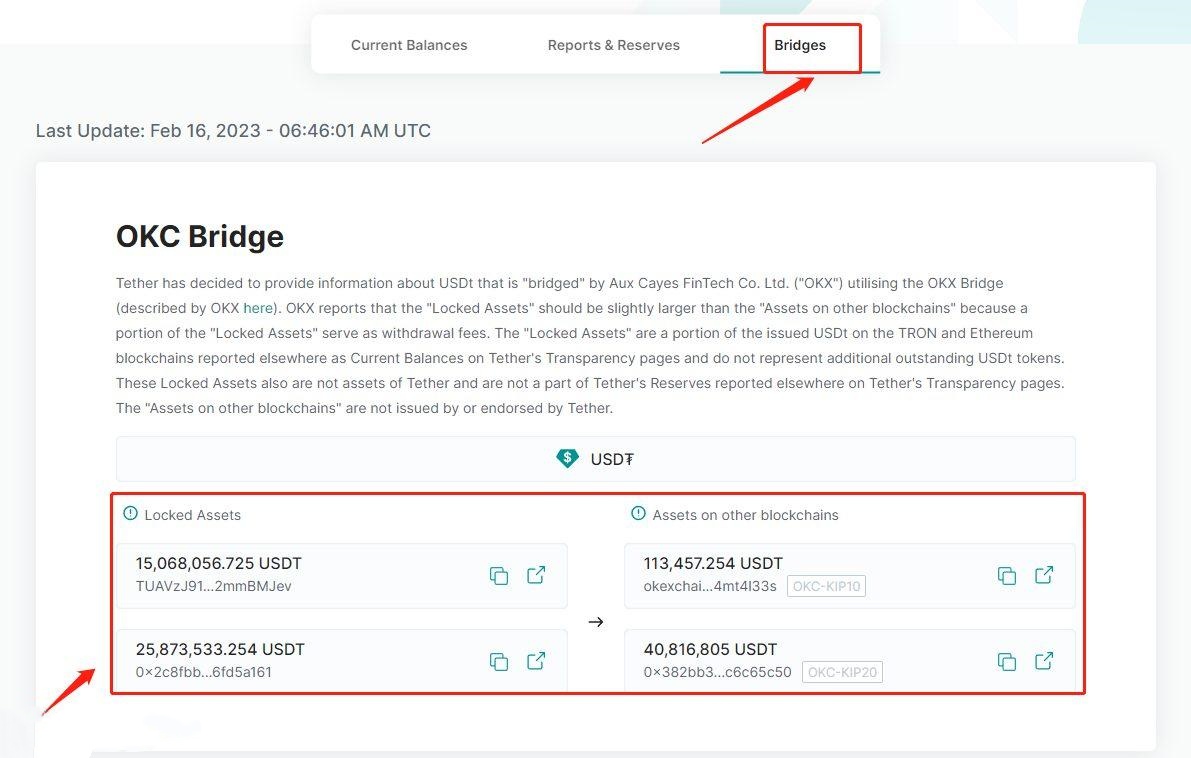Image resolution: width=1191 pixels, height=758 pixels.
Task: Copy the TUAVzJ91...2mmBMJev locked asset address
Action: (499, 576)
